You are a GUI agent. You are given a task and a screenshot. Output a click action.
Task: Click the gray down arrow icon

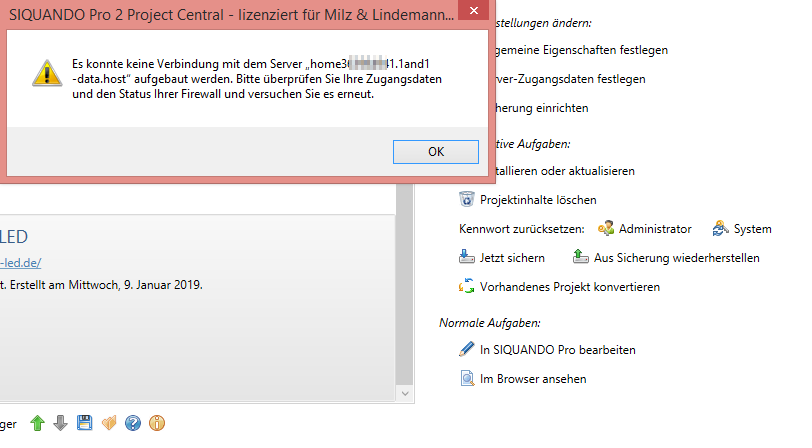(61, 424)
